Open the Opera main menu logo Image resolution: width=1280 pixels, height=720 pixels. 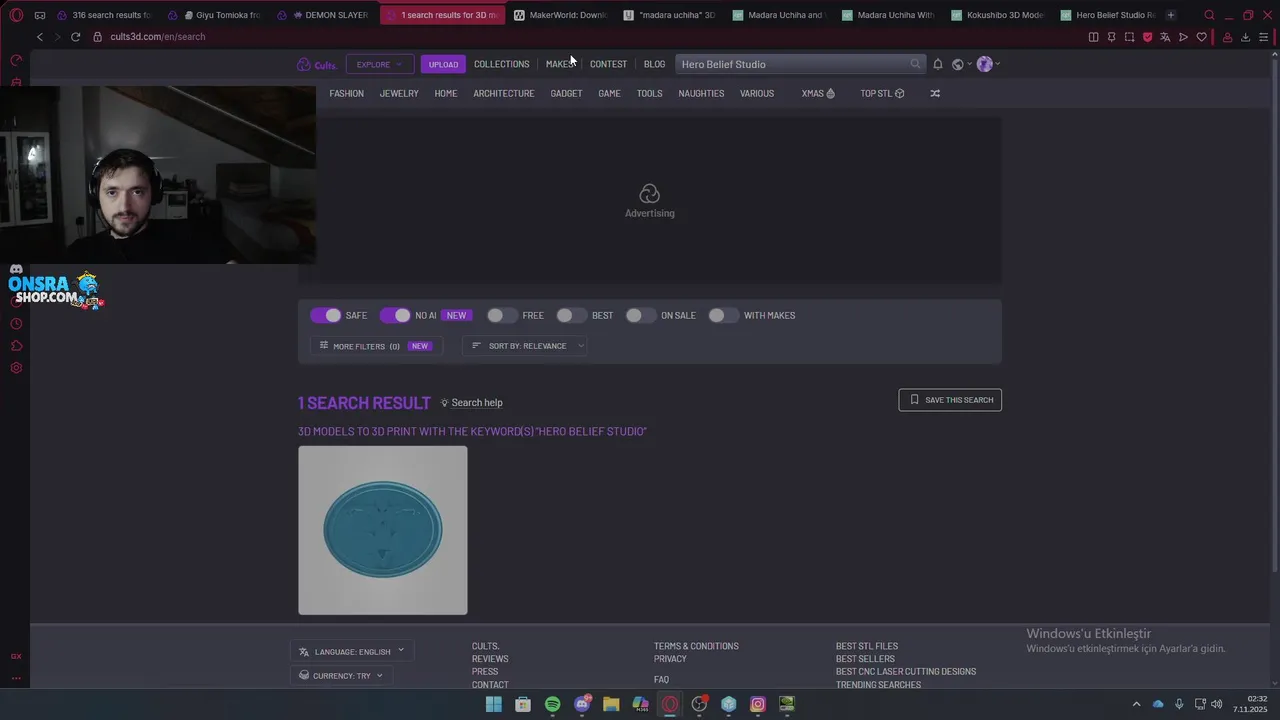(x=16, y=15)
